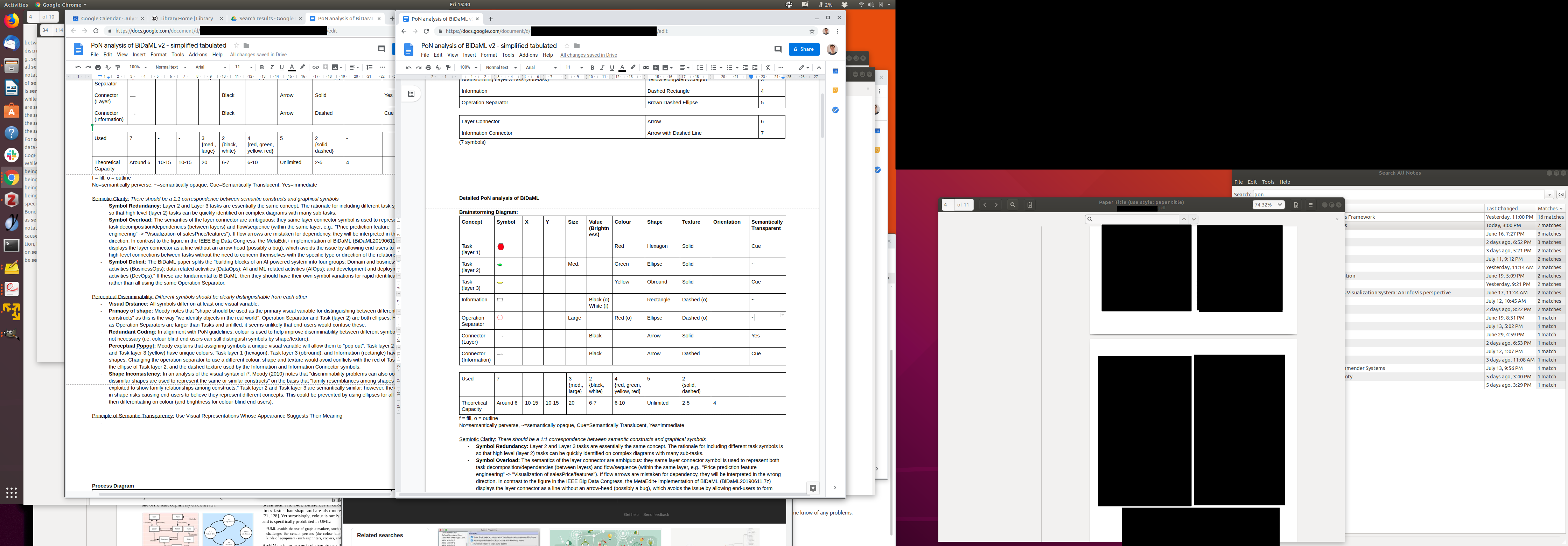
Task: Toggle the find bar button in PDF viewer
Action: point(1013,205)
